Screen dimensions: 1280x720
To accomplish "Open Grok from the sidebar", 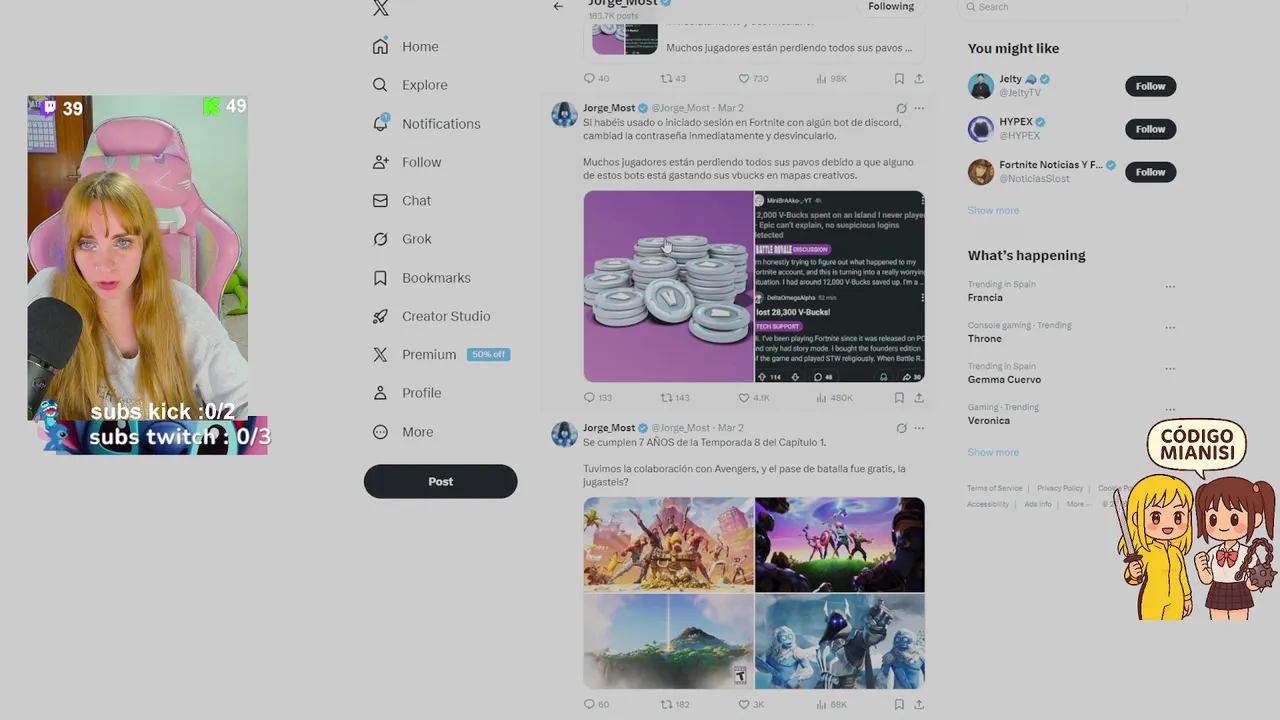I will coord(402,239).
